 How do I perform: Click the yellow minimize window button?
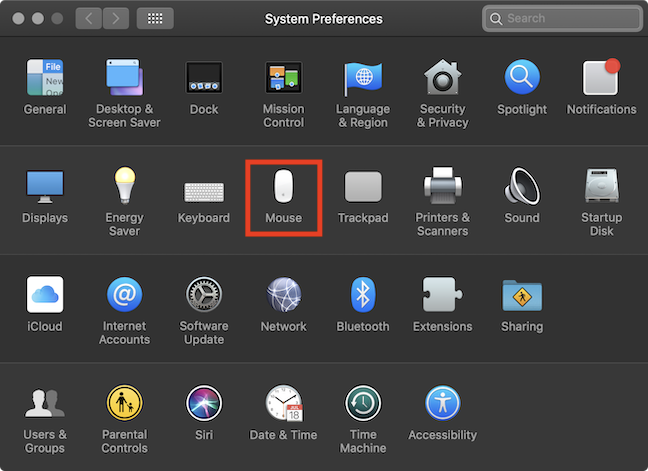tap(38, 19)
